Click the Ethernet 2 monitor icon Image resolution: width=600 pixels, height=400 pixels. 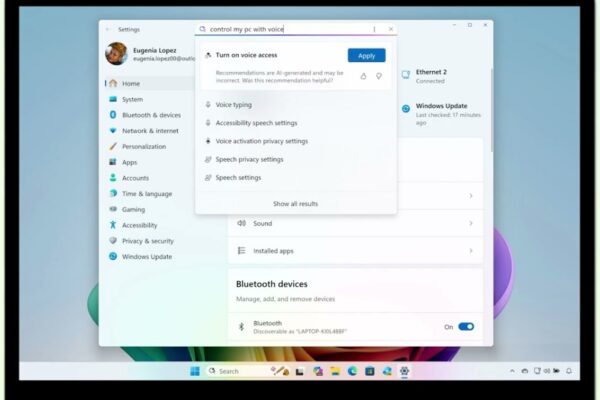point(406,75)
